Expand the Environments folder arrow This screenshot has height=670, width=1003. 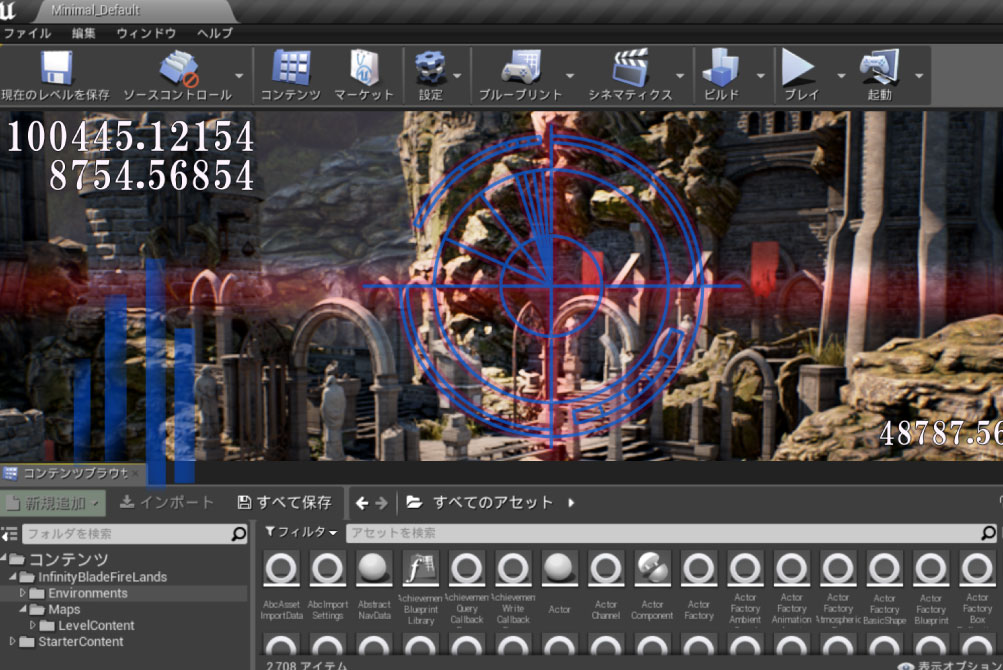pyautogui.click(x=22, y=593)
